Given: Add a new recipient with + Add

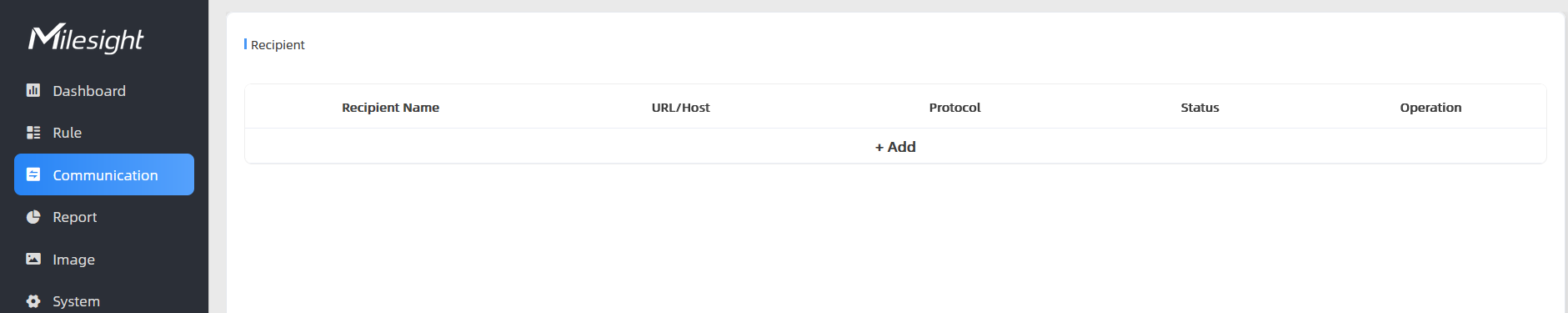Looking at the screenshot, I should coord(895,147).
